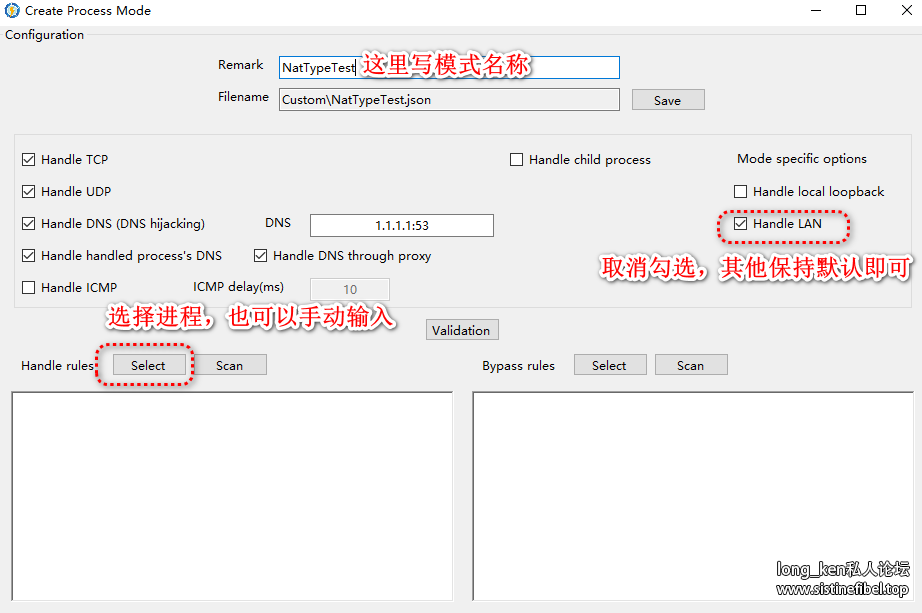Image resolution: width=922 pixels, height=613 pixels.
Task: Toggle Handle DNS through proxy option
Action: coord(261,256)
